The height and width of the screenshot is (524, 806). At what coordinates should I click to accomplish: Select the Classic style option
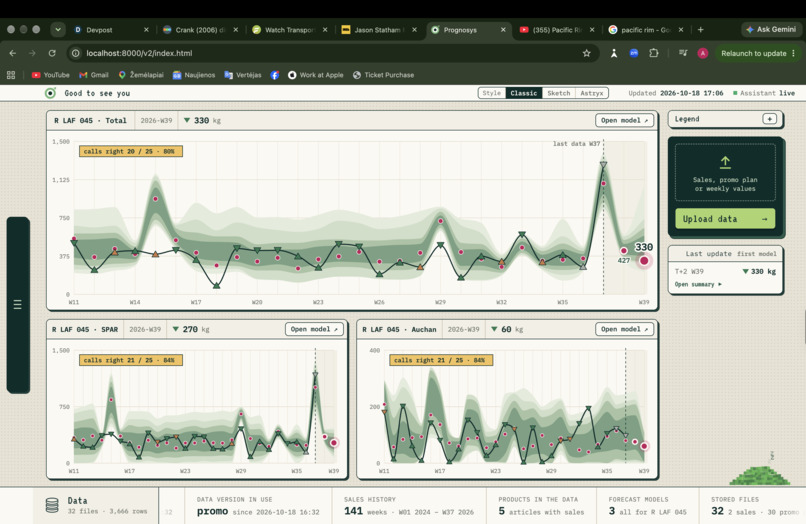523,93
